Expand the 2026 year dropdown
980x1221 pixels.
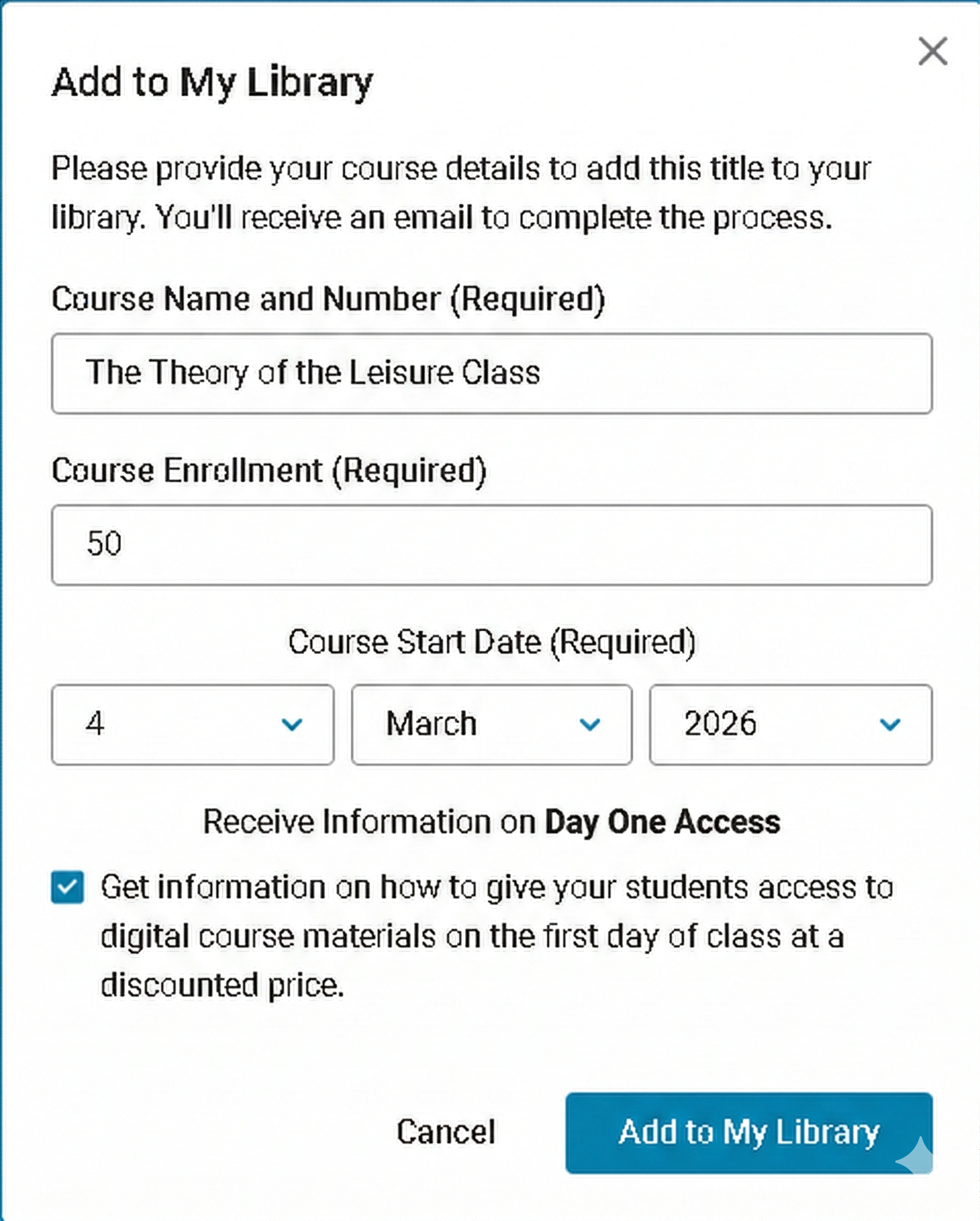coord(790,724)
